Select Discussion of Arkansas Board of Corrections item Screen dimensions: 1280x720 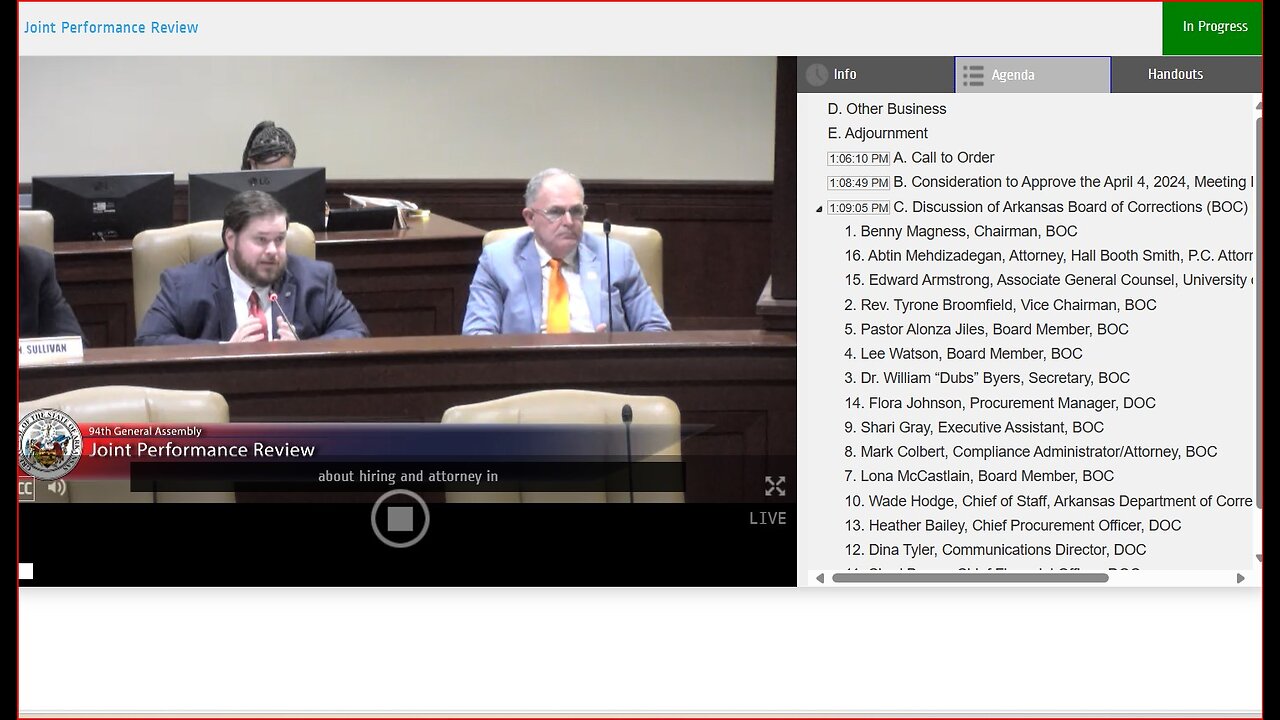[x=1071, y=207]
